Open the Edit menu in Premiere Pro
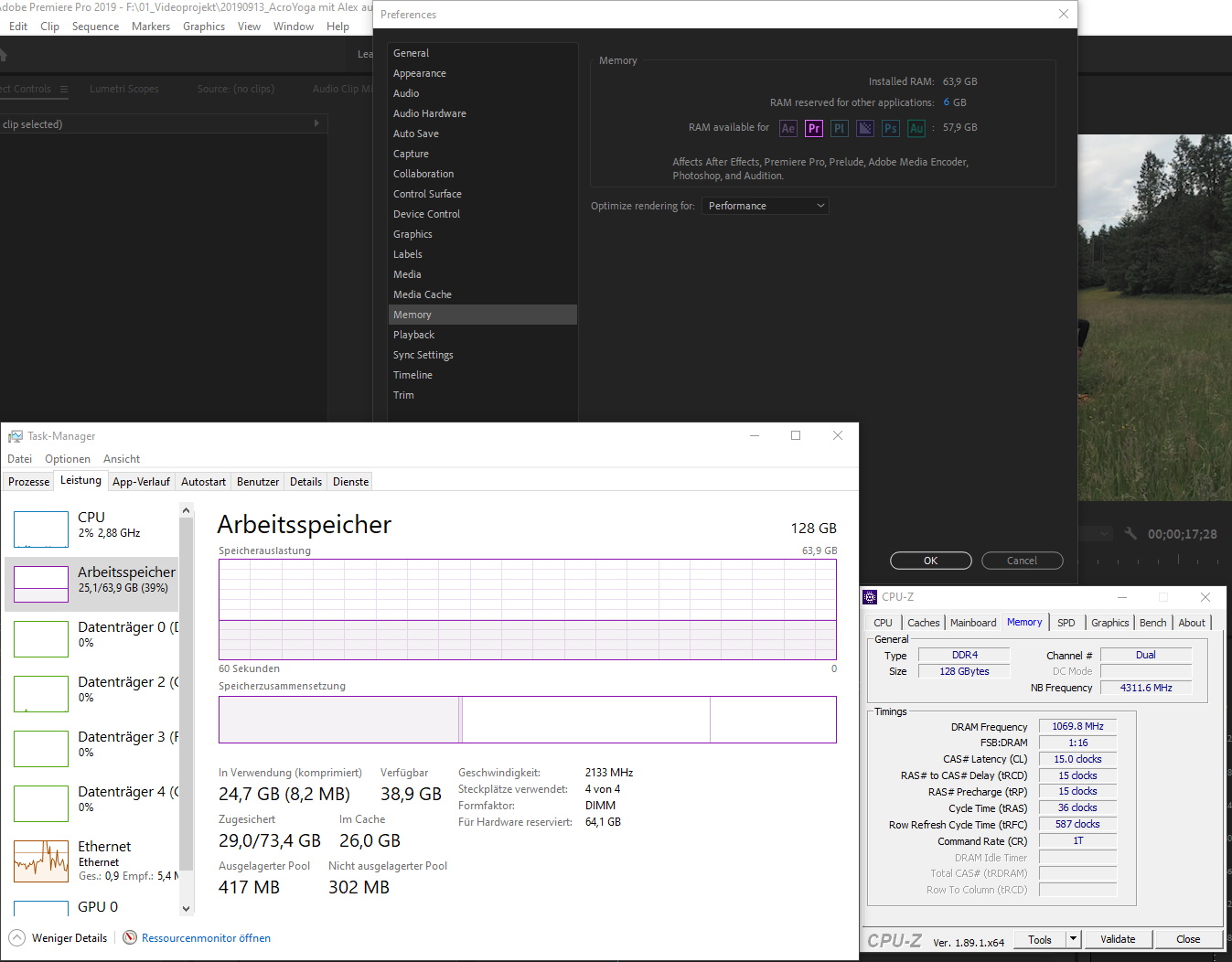The image size is (1232, 962). click(x=18, y=27)
